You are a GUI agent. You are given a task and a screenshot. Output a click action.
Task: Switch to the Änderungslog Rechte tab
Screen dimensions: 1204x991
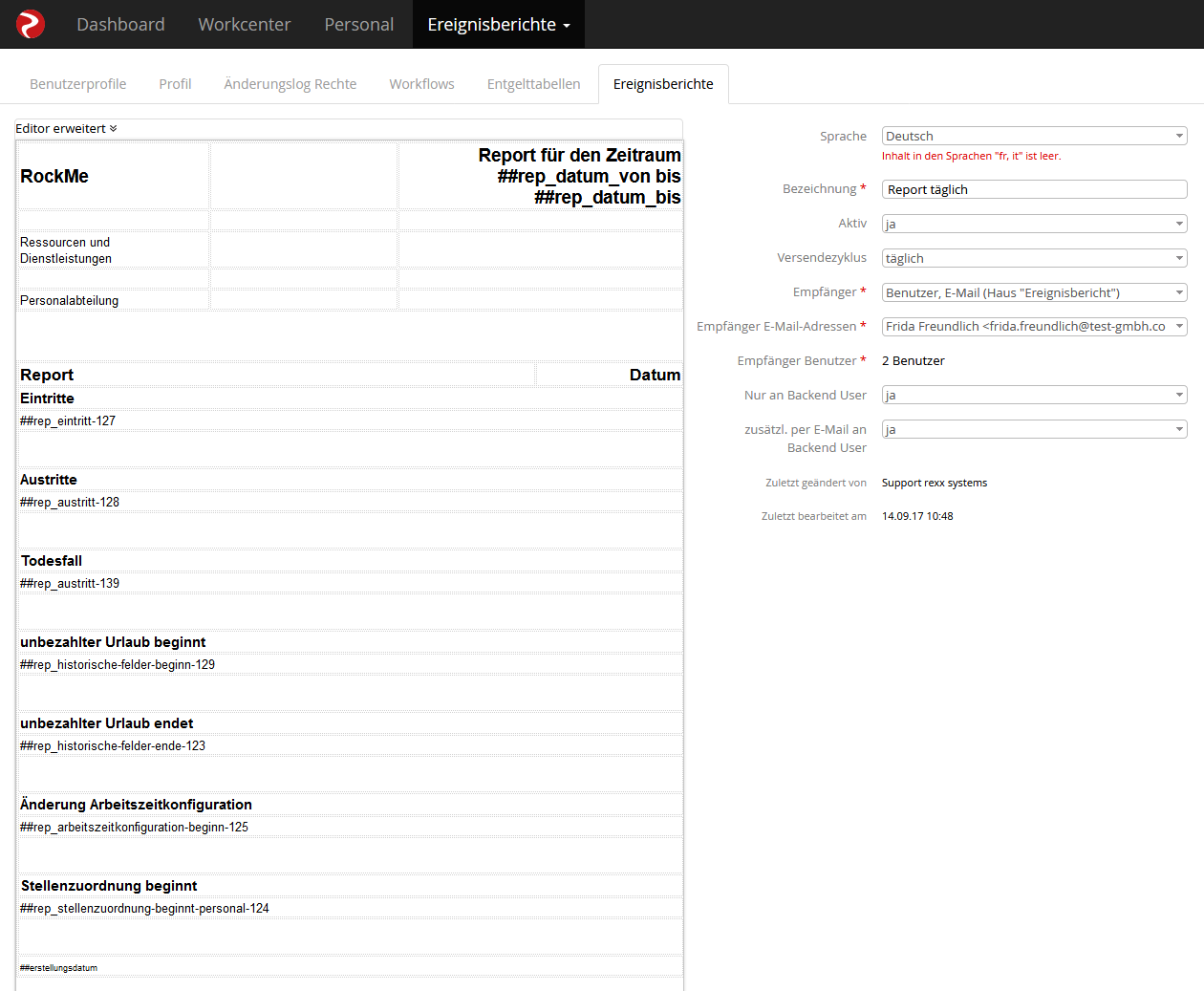tap(290, 84)
